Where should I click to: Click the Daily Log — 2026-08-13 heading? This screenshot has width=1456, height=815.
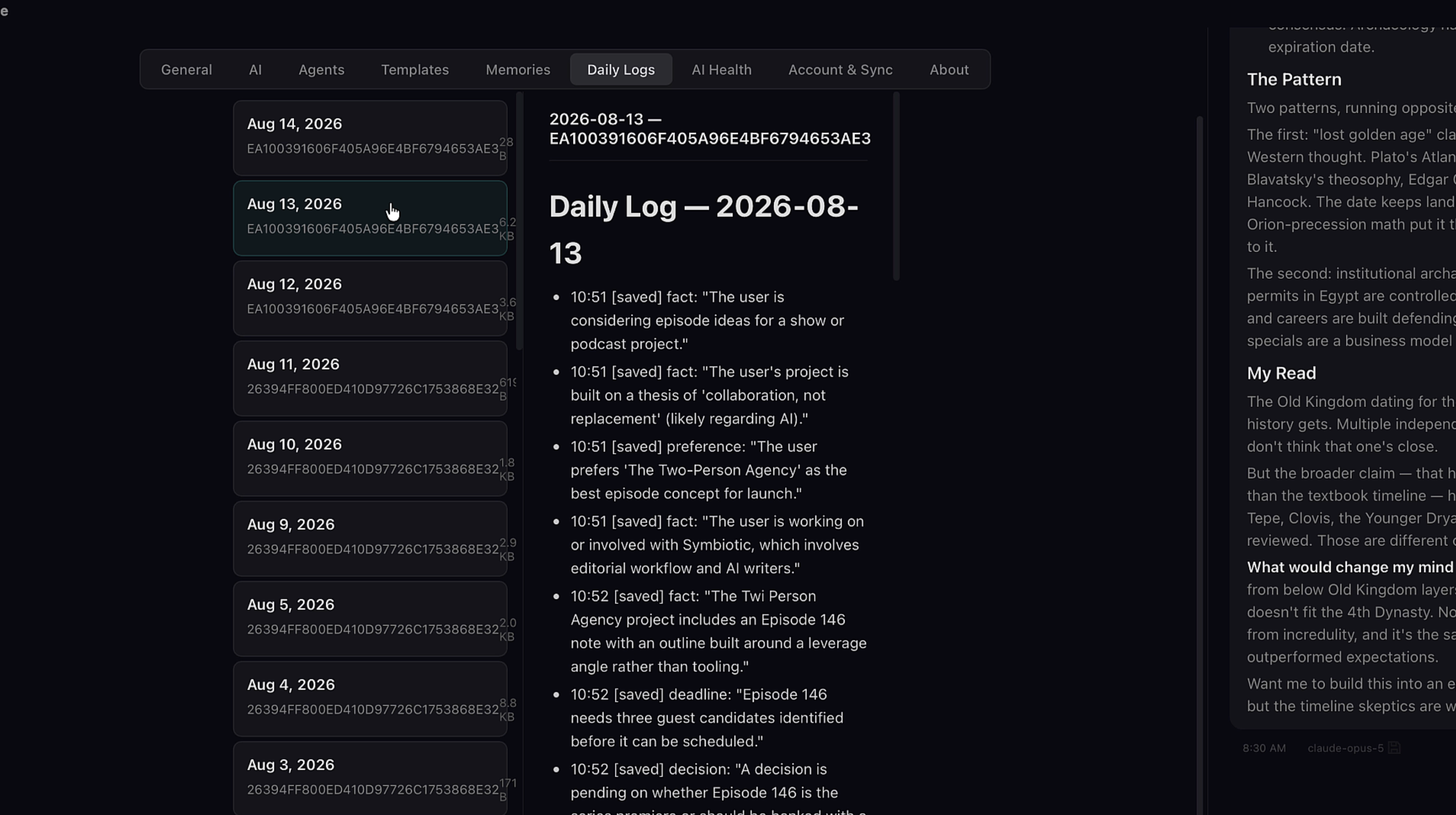point(704,229)
